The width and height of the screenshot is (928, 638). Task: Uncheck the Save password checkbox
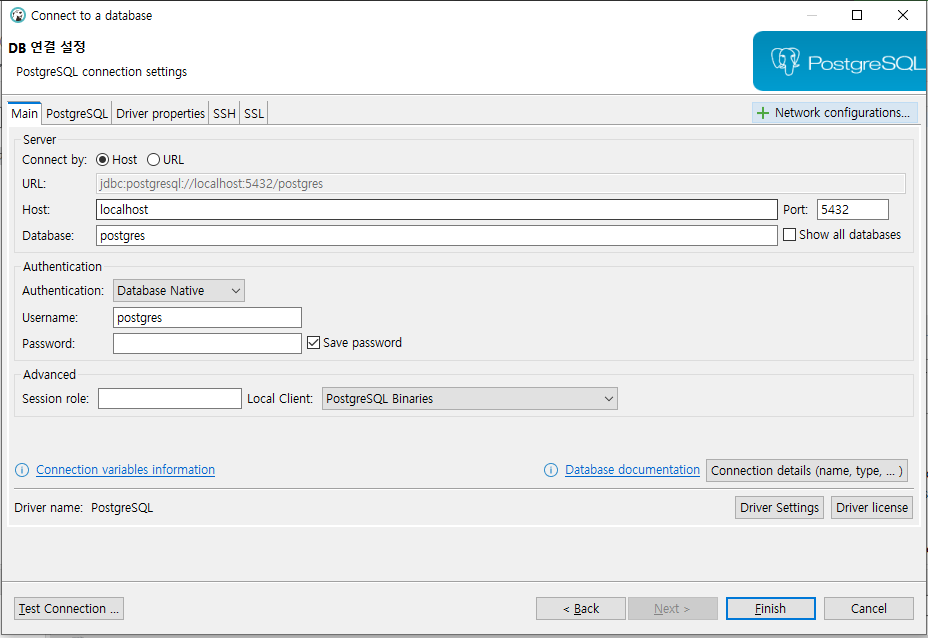(313, 343)
